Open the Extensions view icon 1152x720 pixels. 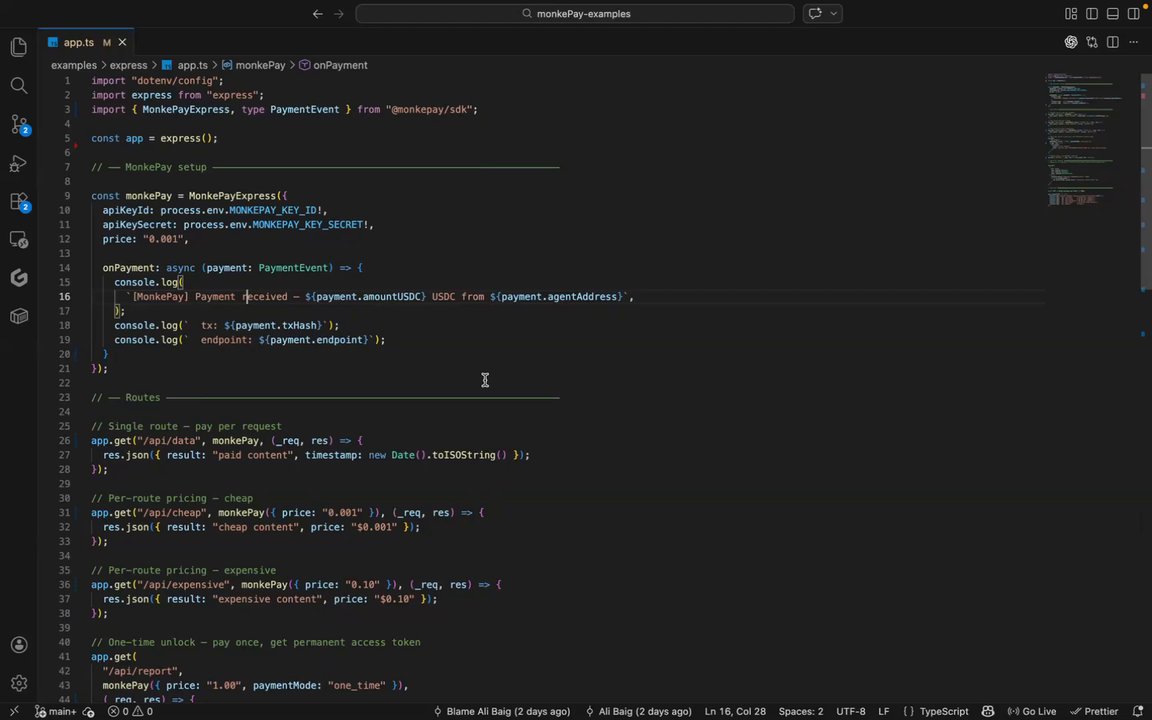(x=19, y=201)
